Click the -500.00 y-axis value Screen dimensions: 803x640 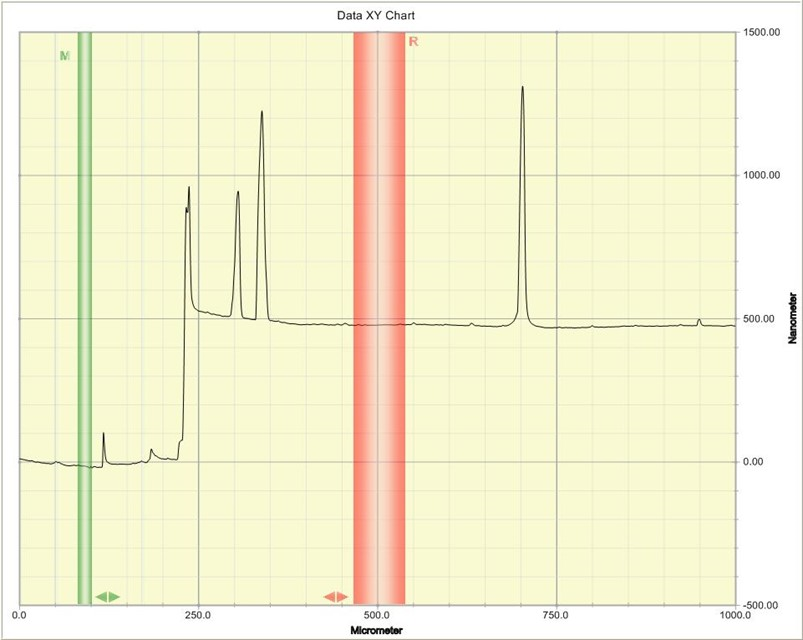point(762,605)
